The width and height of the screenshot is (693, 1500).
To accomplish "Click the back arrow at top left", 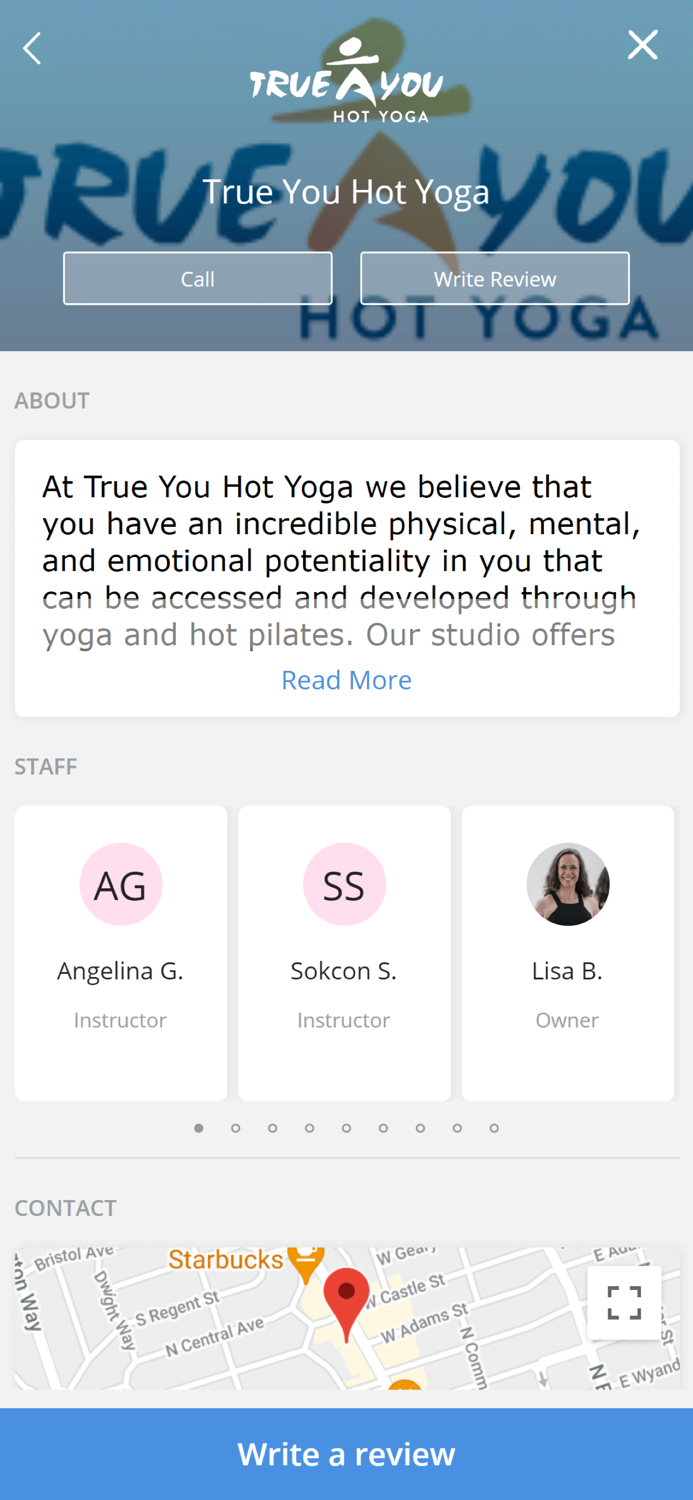I will click(31, 47).
